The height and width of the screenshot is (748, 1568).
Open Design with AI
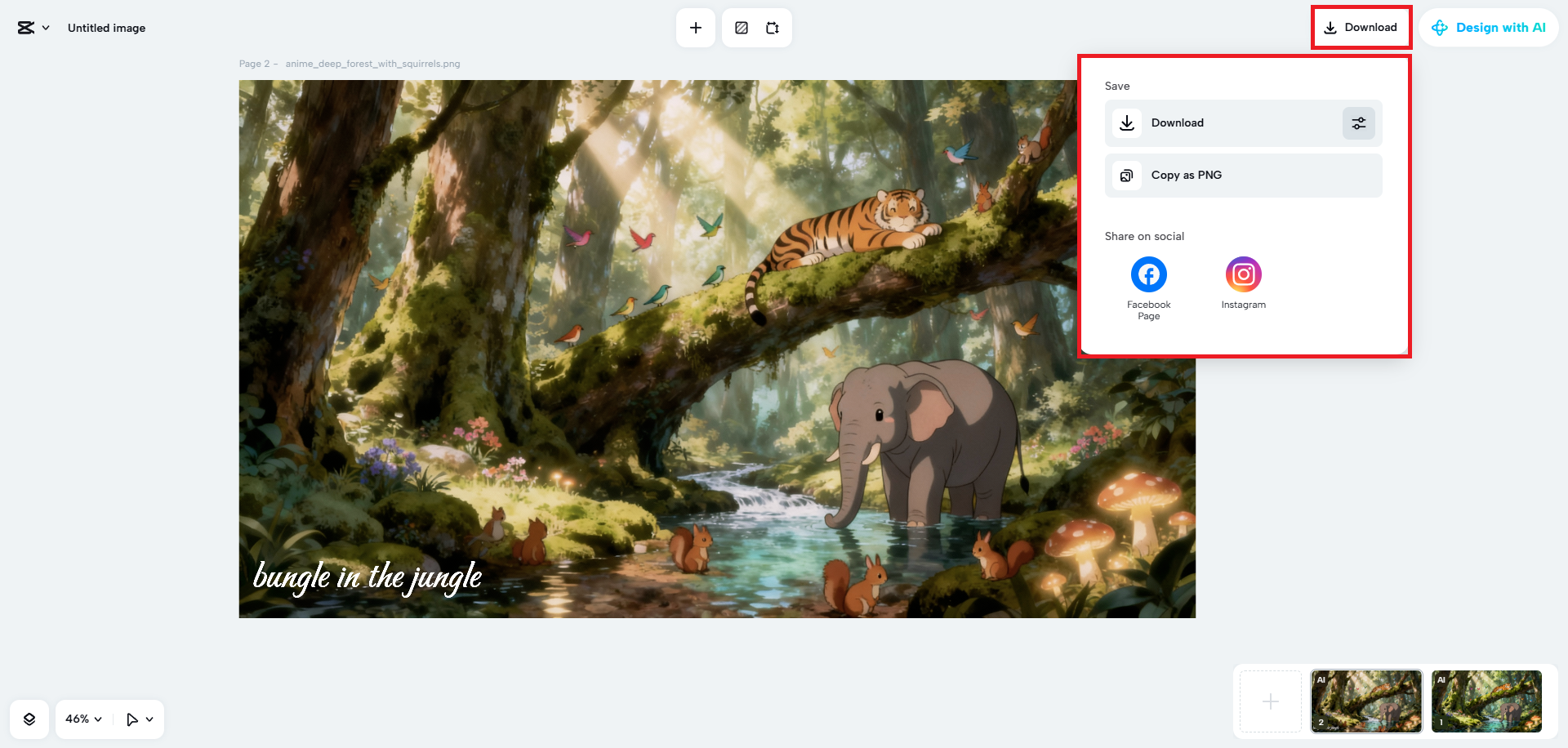[1489, 28]
